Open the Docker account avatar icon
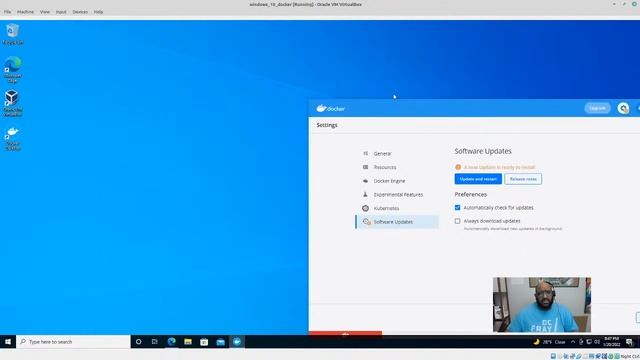The width and height of the screenshot is (640, 360). [623, 108]
